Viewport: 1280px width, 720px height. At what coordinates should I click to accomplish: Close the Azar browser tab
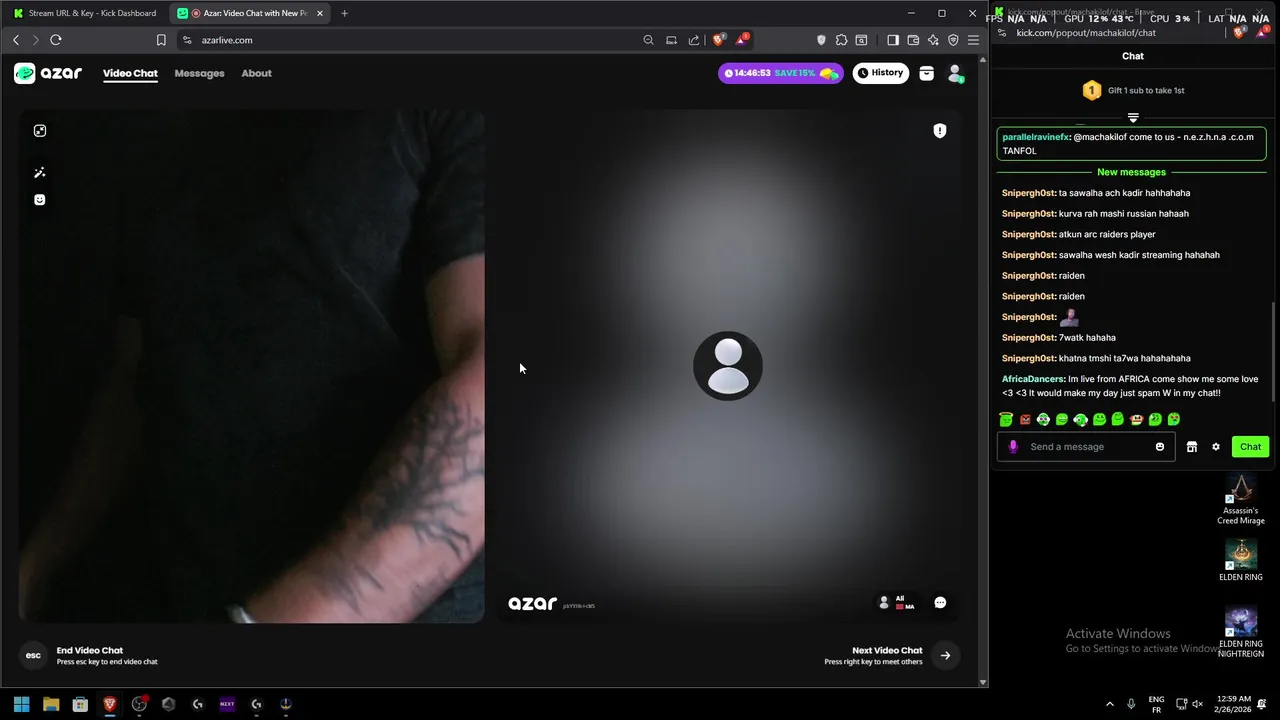pos(320,13)
